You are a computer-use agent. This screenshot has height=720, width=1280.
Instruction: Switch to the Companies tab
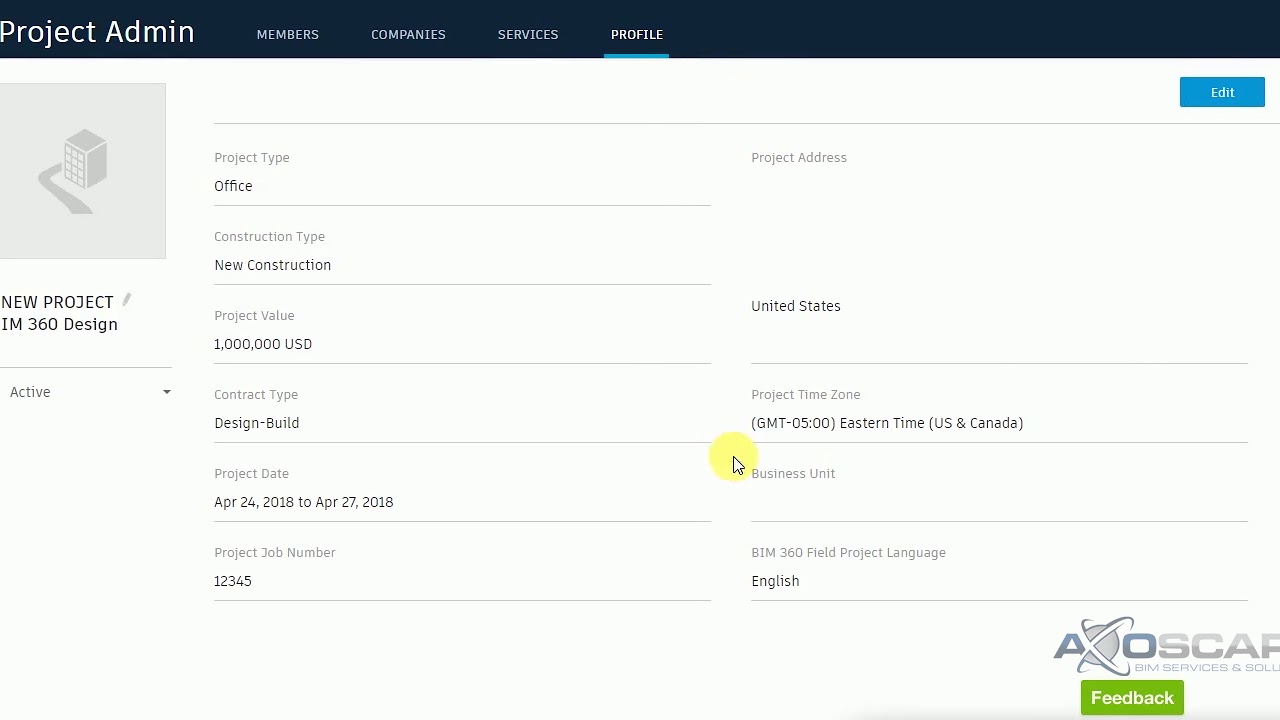(408, 34)
